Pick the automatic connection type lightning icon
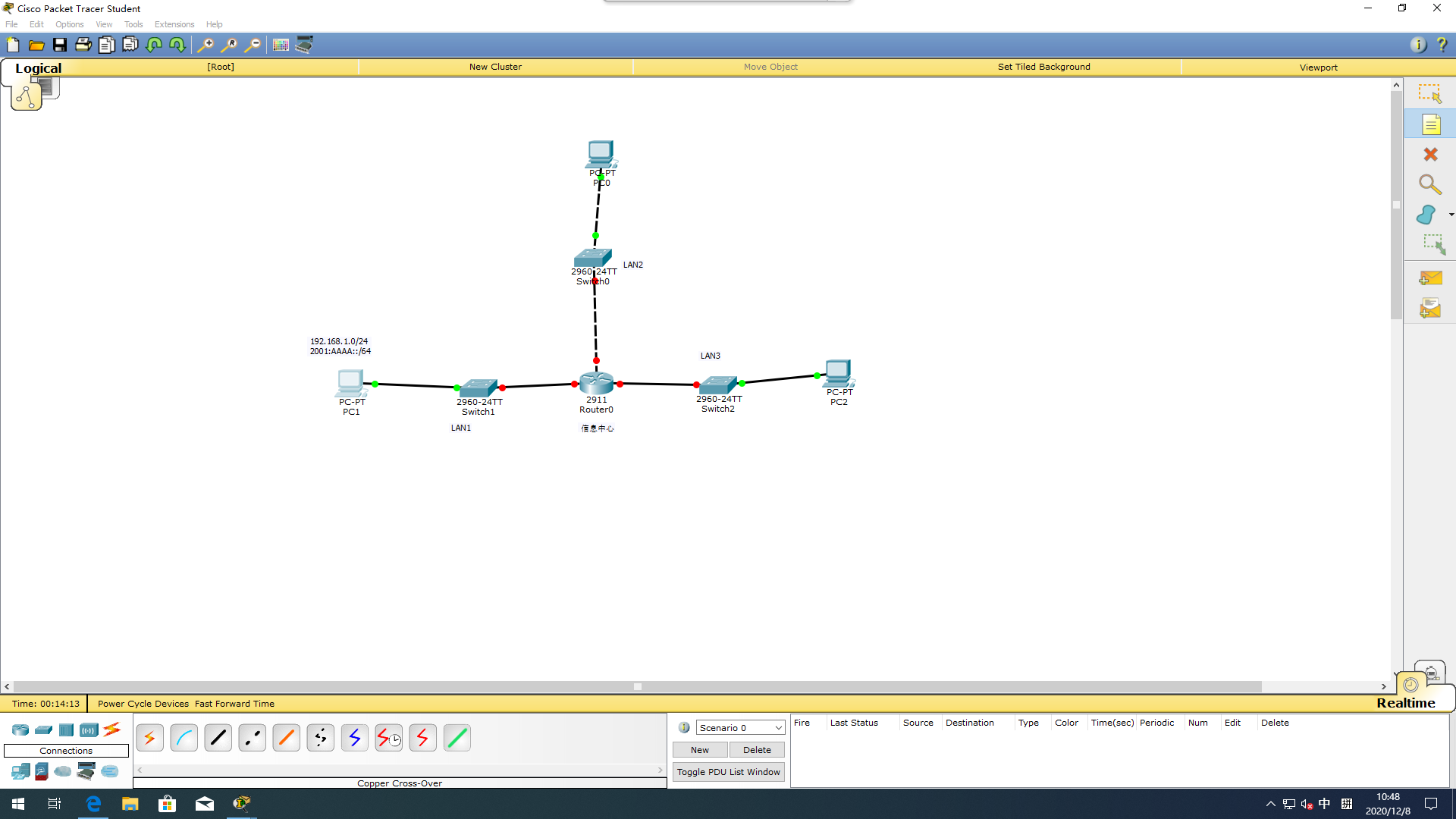Viewport: 1456px width, 819px height. coord(149,737)
